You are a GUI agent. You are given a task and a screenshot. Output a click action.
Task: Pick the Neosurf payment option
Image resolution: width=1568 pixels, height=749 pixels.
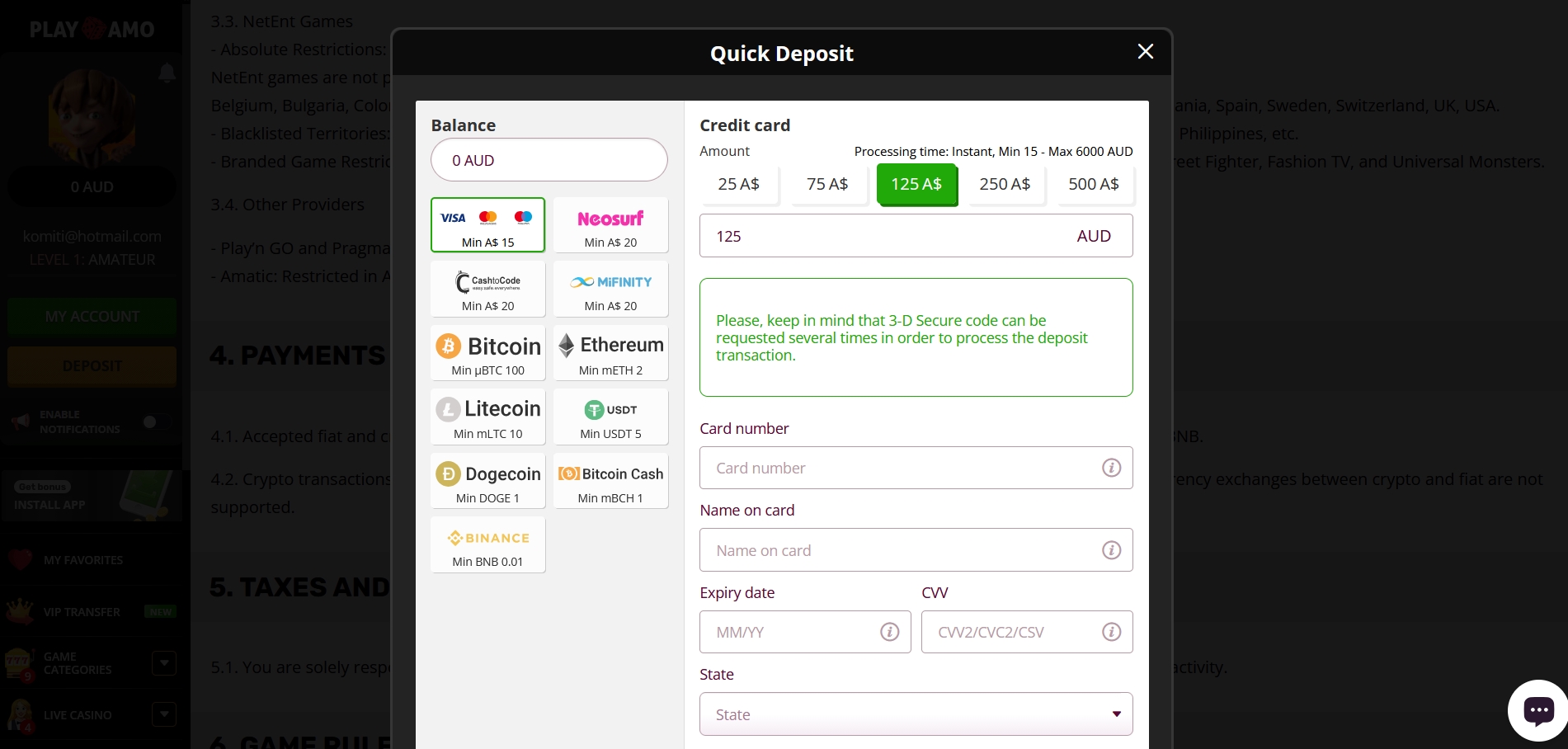tap(610, 225)
